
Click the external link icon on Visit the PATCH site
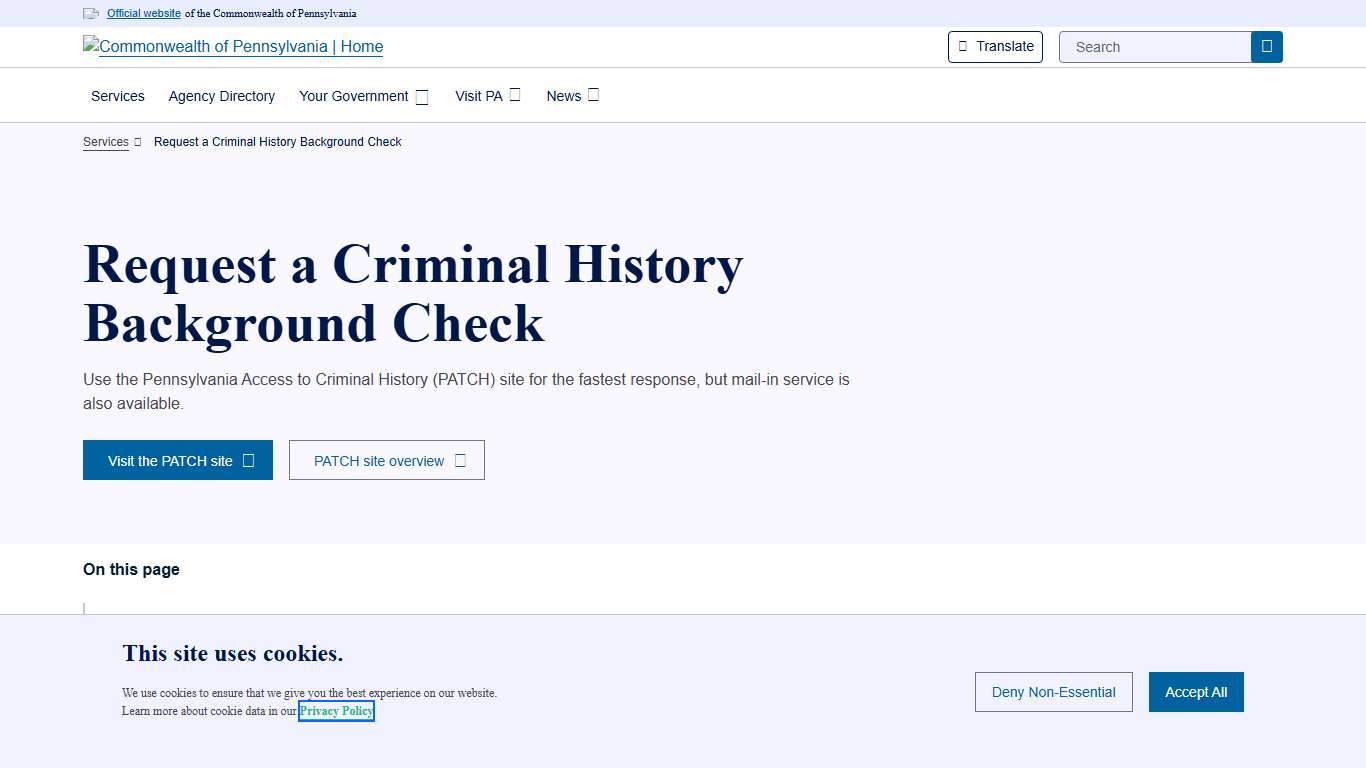(247, 460)
